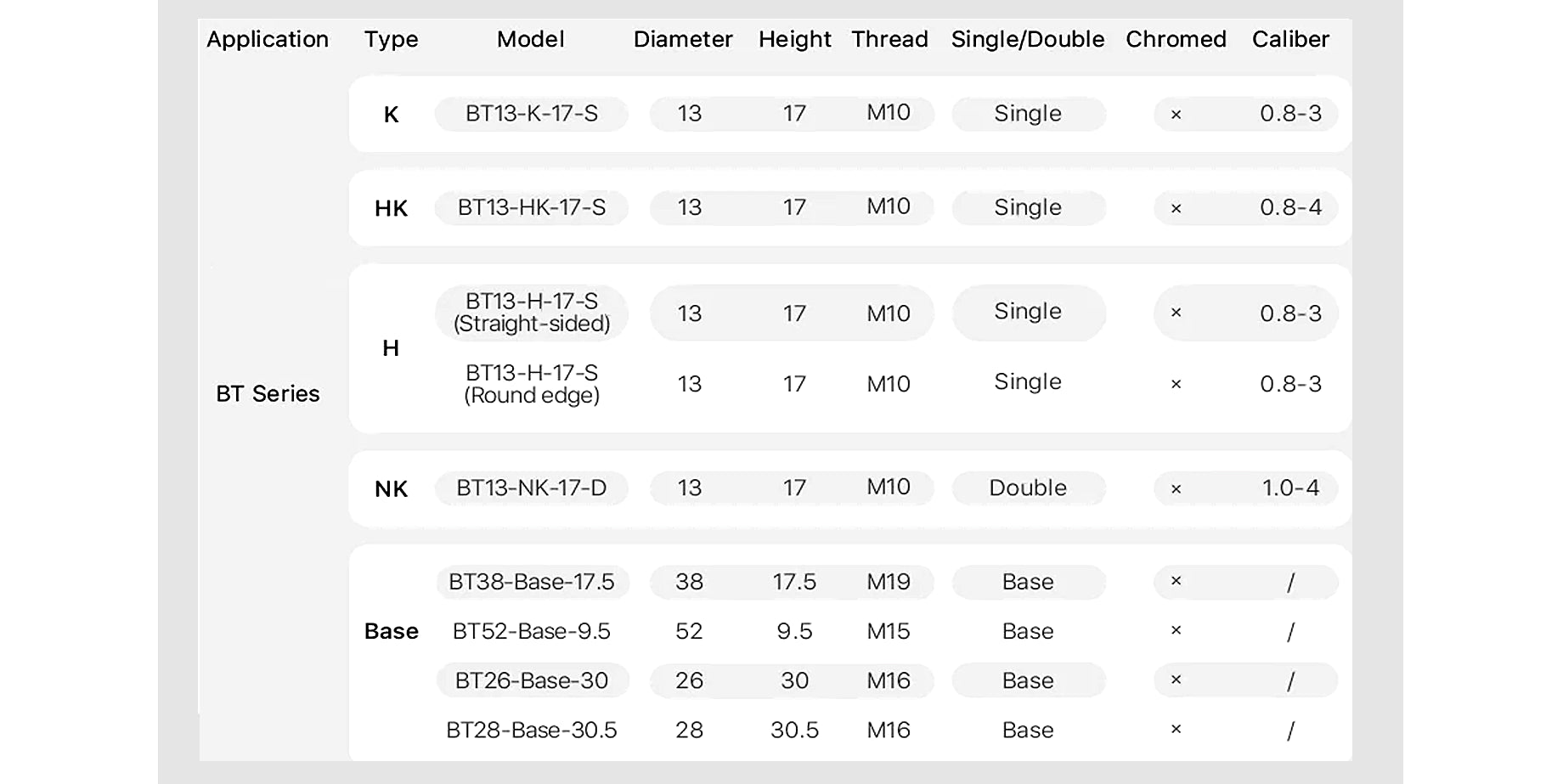Click the Chromed × mark for BT38-Base-17.5
The height and width of the screenshot is (784, 1563).
1176,582
